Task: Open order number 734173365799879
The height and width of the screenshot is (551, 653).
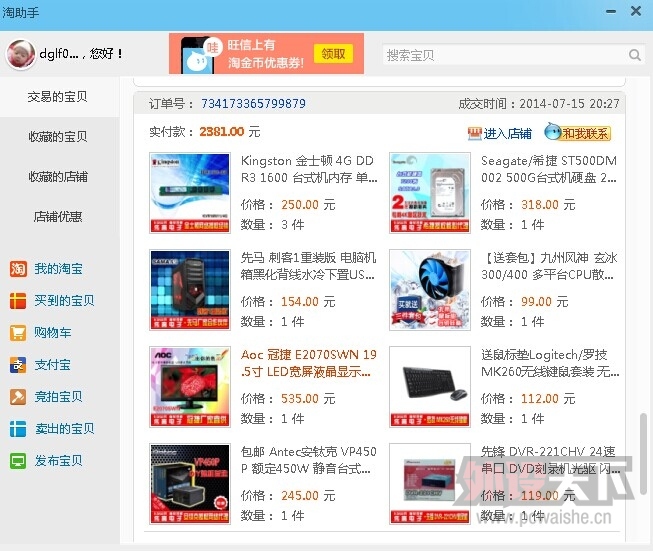Action: (253, 103)
